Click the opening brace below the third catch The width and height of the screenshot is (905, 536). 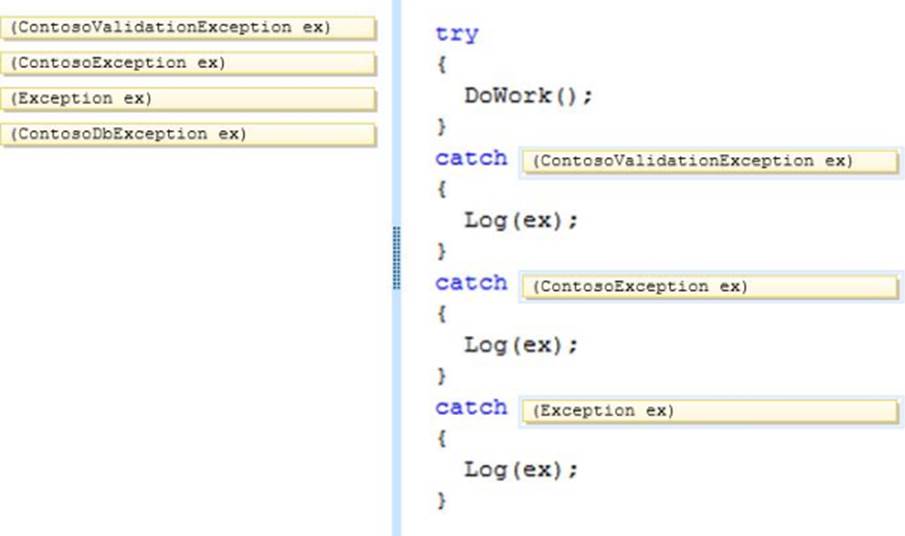[442, 438]
